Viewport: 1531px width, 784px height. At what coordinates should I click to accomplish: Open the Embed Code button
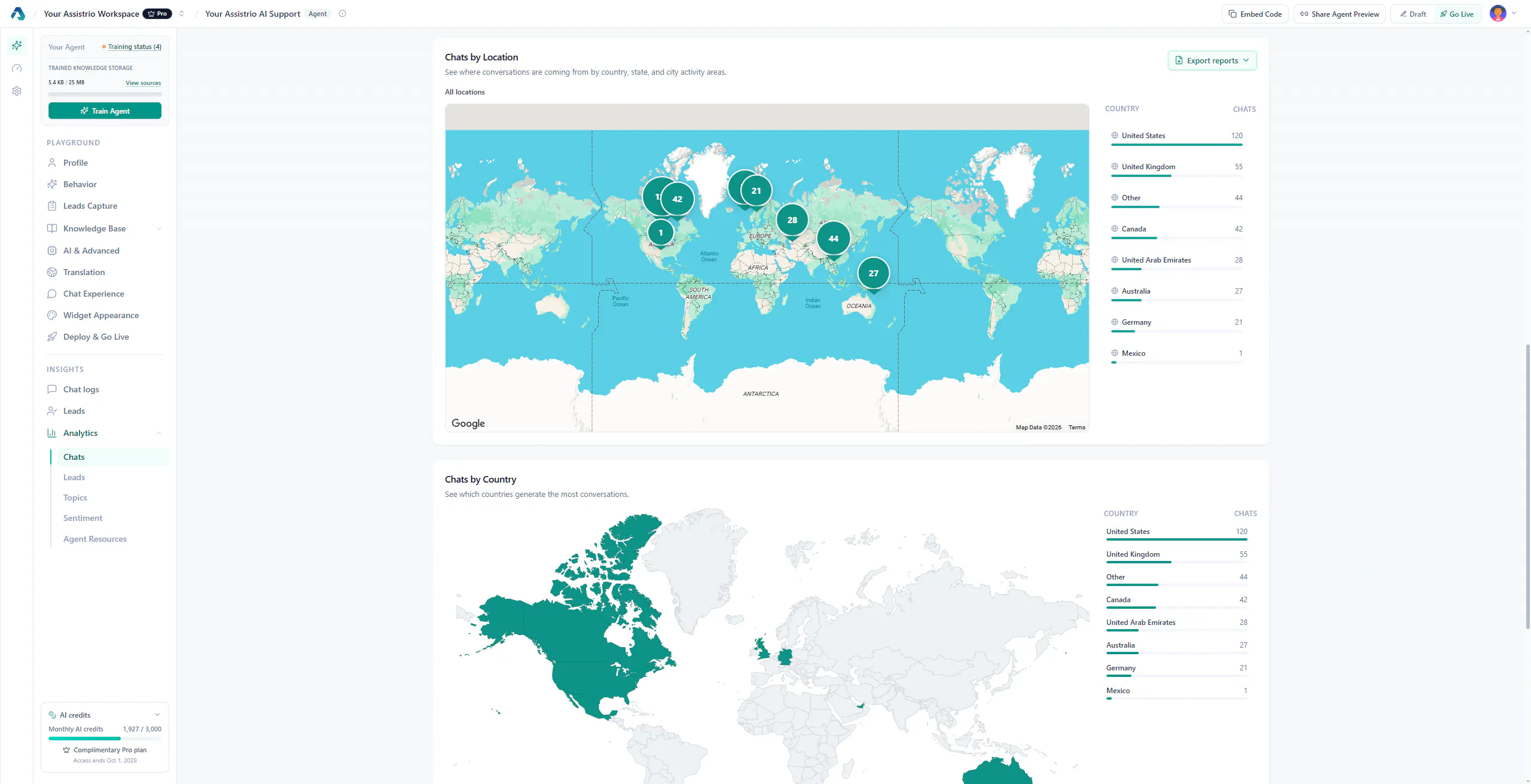point(1255,14)
